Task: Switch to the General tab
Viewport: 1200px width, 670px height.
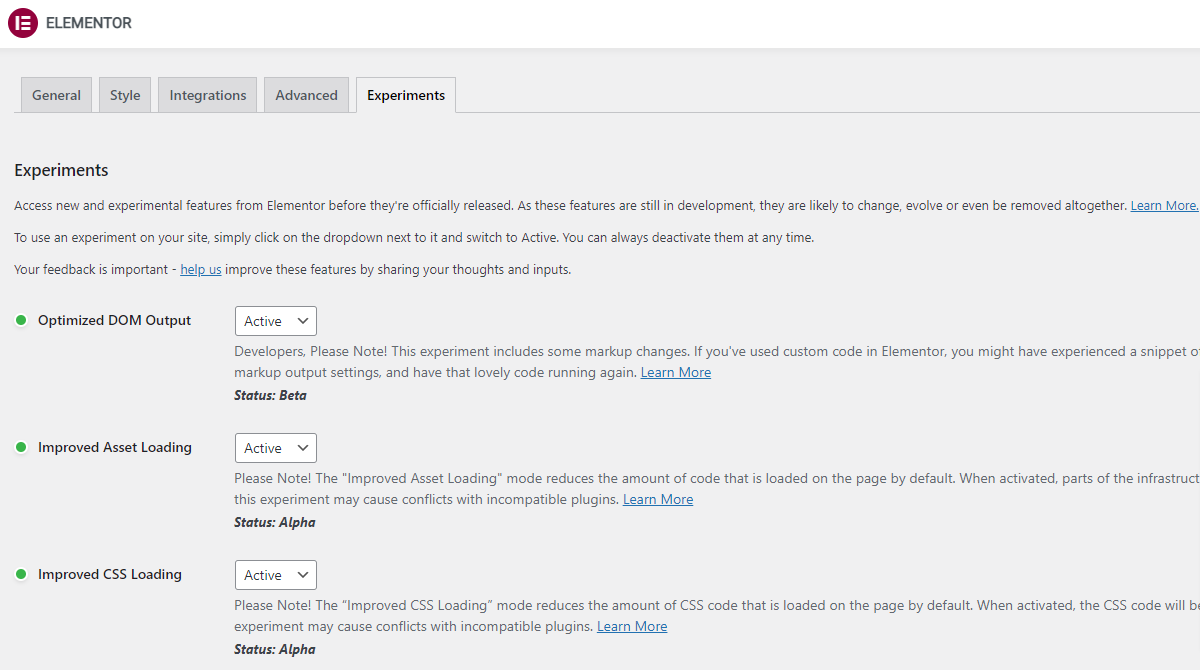Action: [56, 95]
